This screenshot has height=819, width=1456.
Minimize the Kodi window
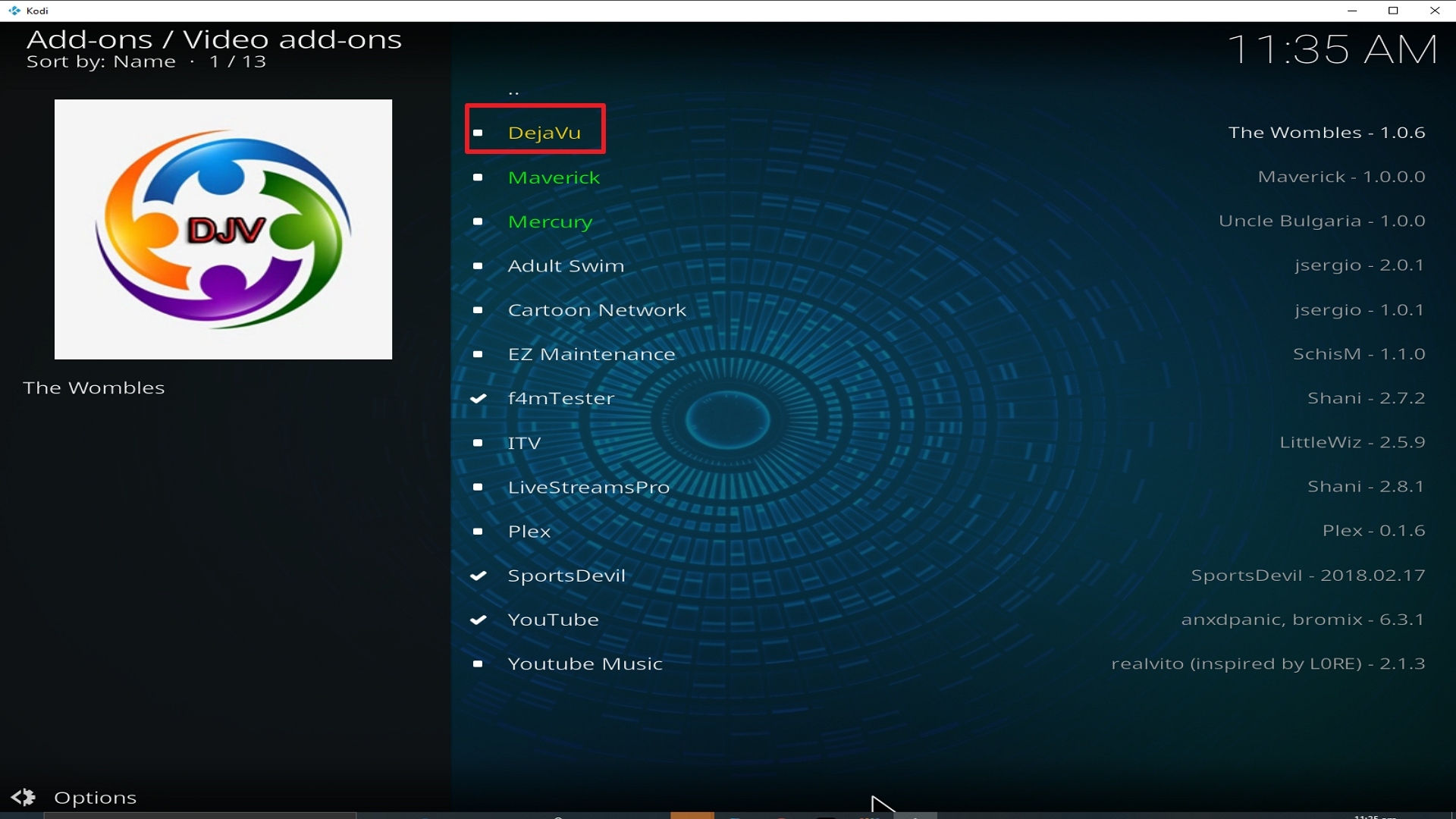(1352, 11)
